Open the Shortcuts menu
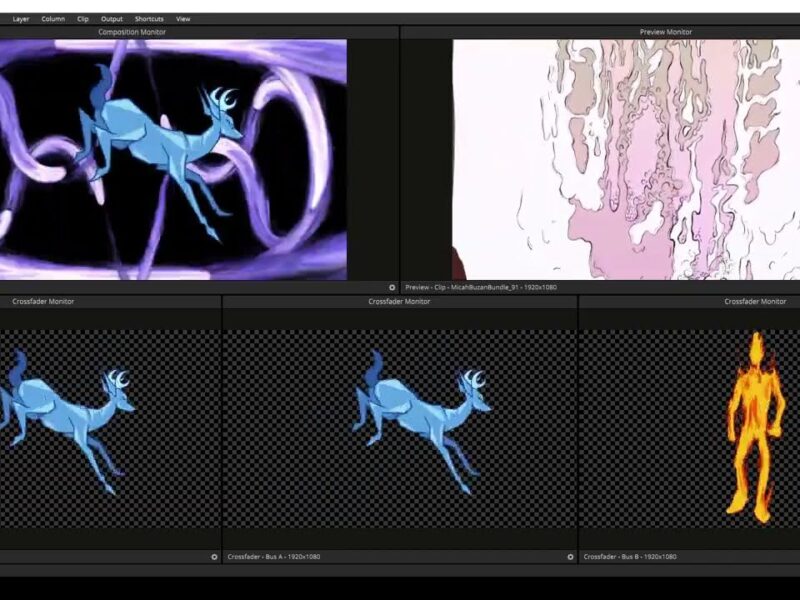The width and height of the screenshot is (800, 600). click(x=149, y=19)
